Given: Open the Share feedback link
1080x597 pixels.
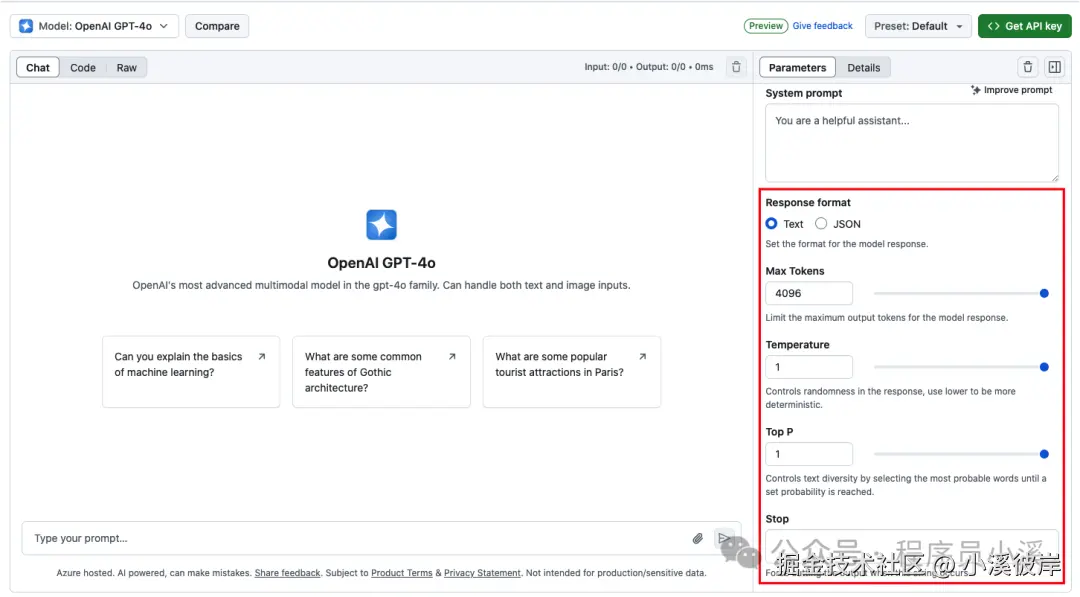Looking at the screenshot, I should [287, 573].
